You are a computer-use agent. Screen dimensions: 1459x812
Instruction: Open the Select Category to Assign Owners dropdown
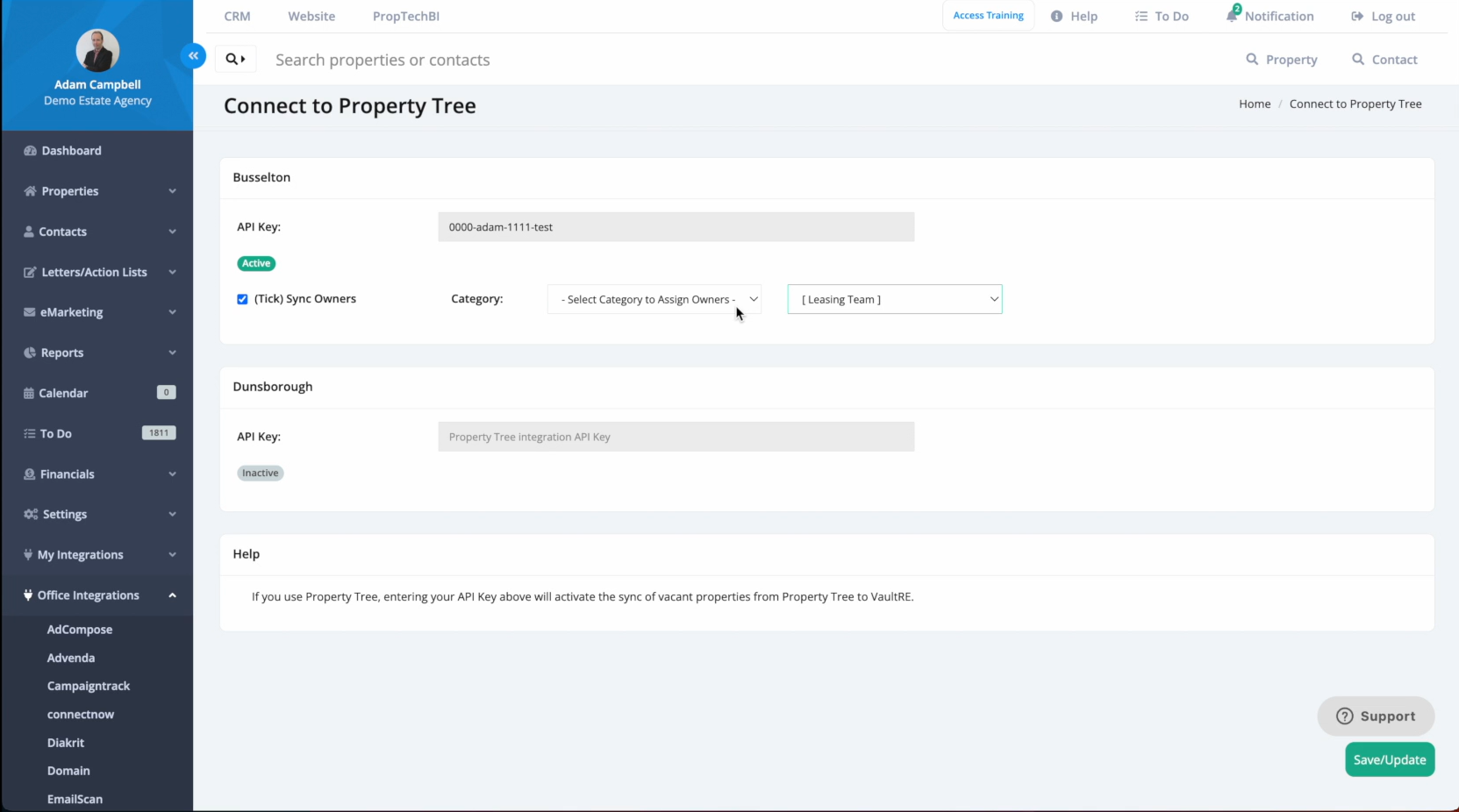pos(654,299)
